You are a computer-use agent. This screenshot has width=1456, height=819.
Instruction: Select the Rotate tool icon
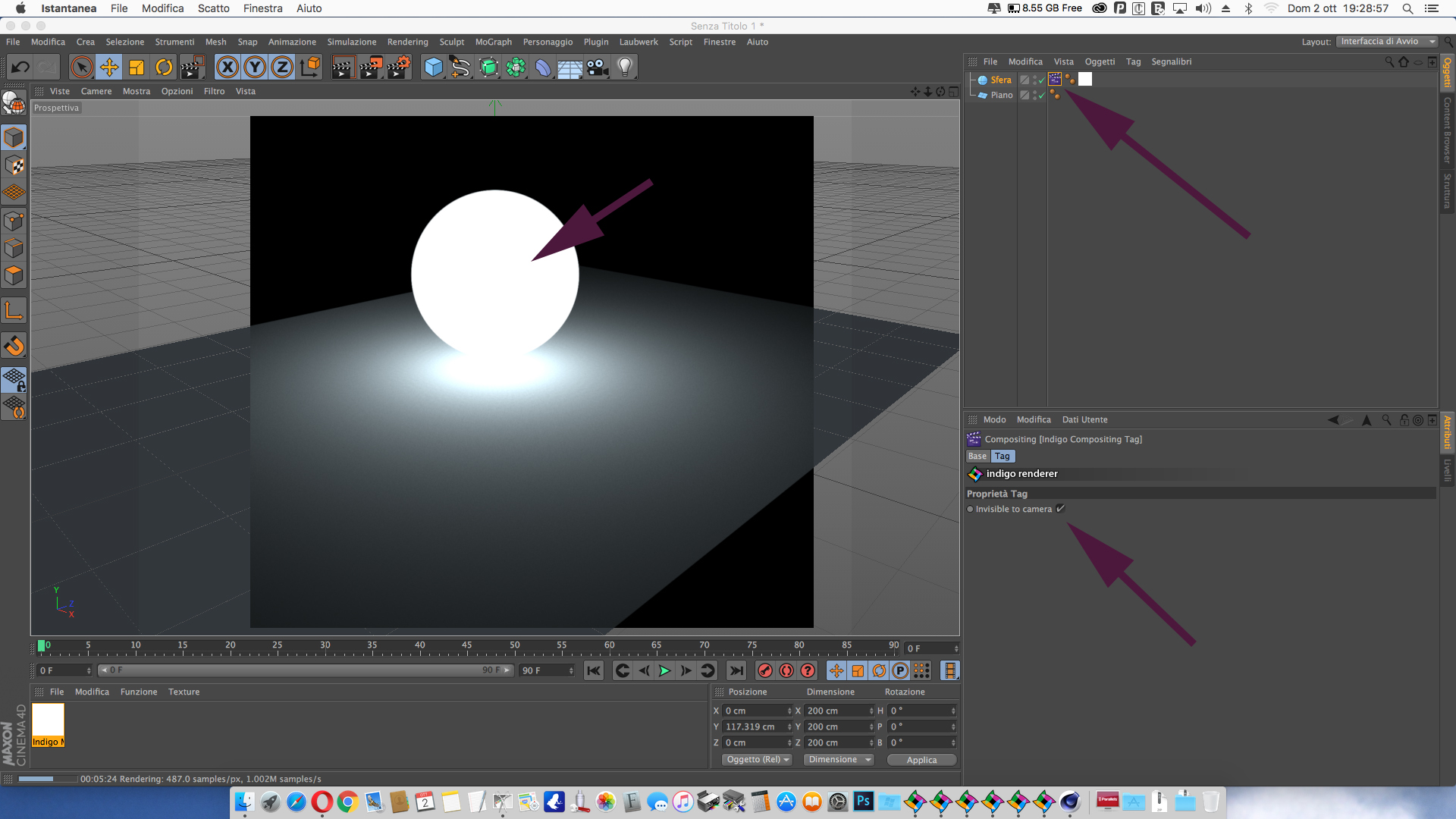(x=164, y=67)
